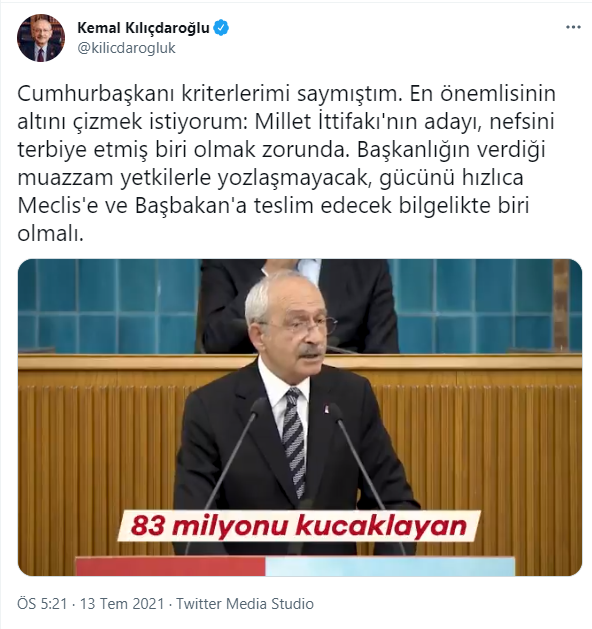
Task: Click the 13 Tem 2021 date
Action: coord(122,604)
